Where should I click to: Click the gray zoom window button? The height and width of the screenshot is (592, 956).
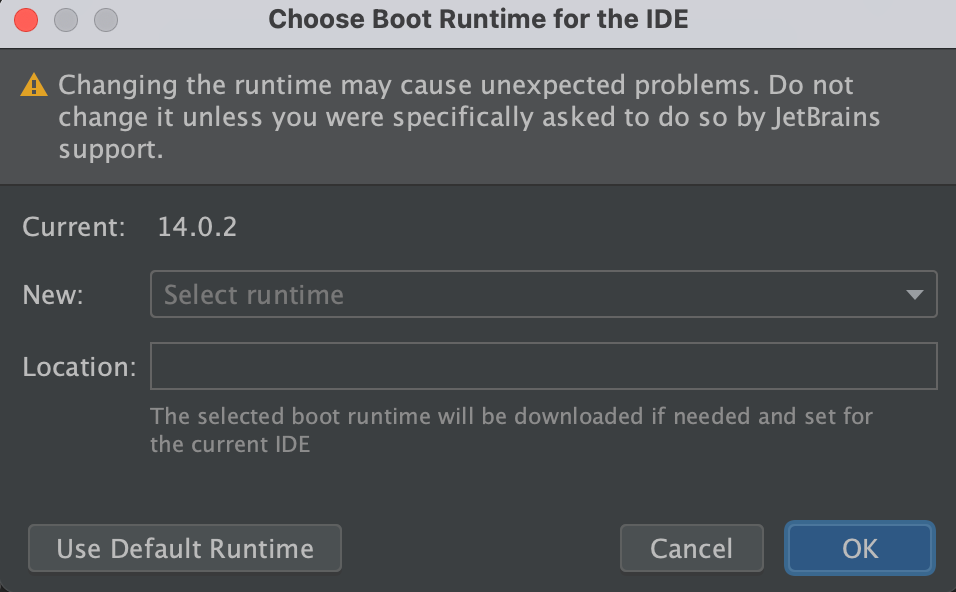[105, 20]
